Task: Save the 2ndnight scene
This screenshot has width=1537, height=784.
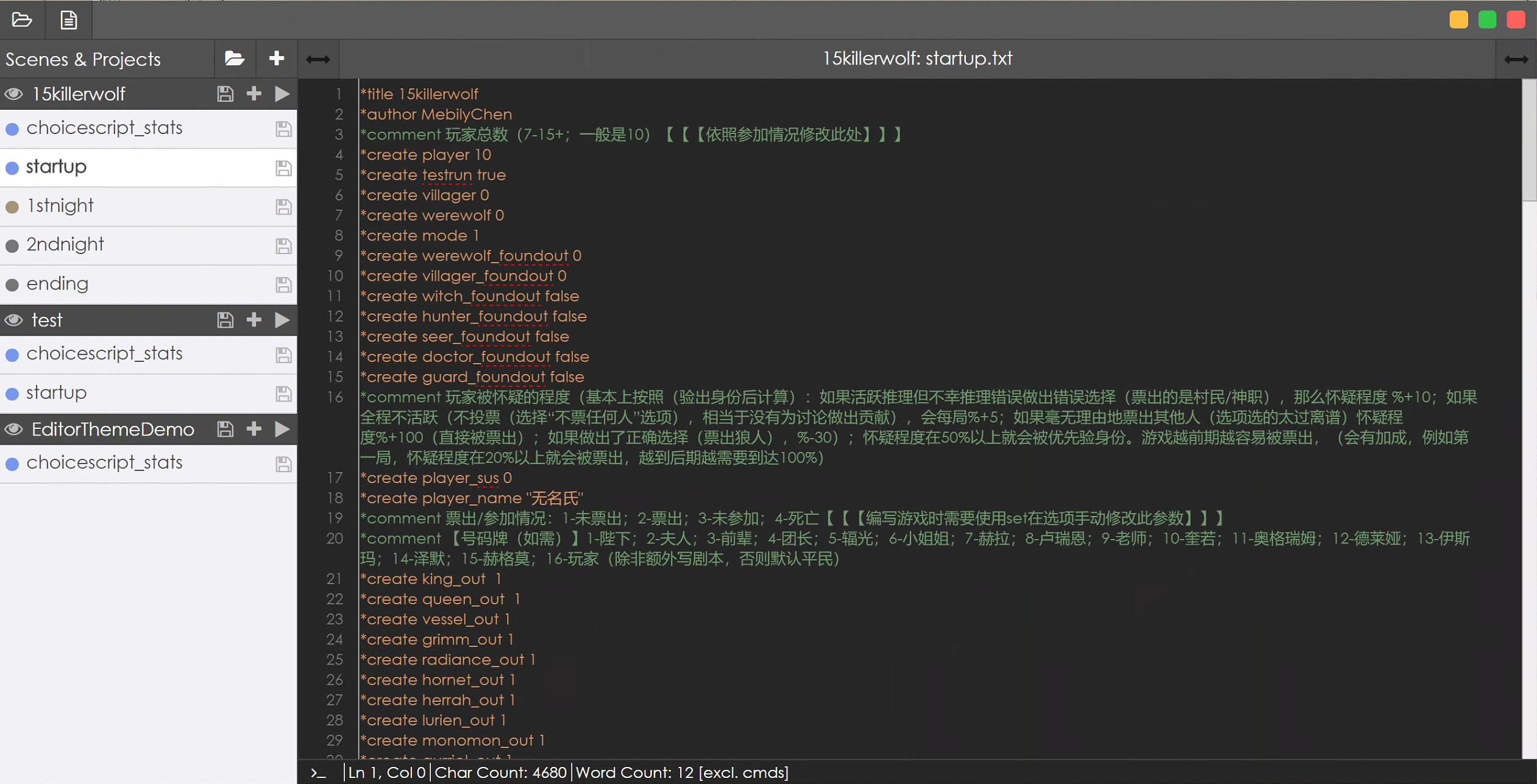Action: click(283, 245)
